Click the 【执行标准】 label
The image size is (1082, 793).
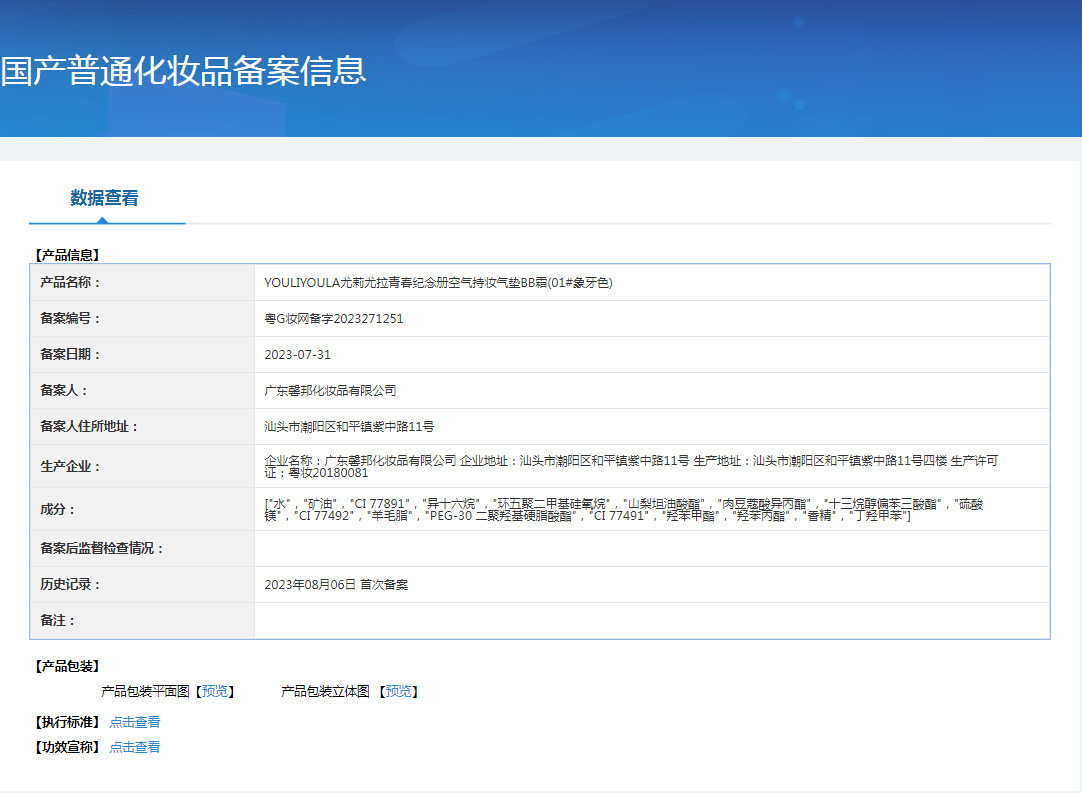(67, 722)
